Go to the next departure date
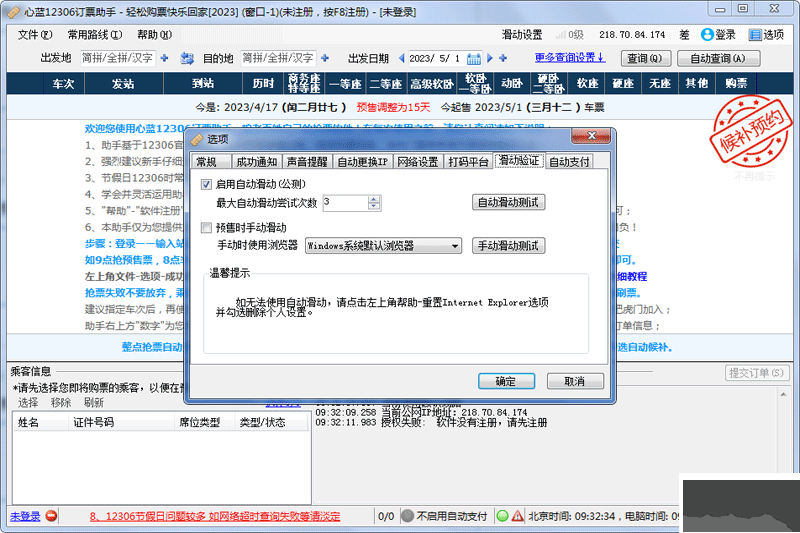The image size is (800, 533). coord(490,58)
